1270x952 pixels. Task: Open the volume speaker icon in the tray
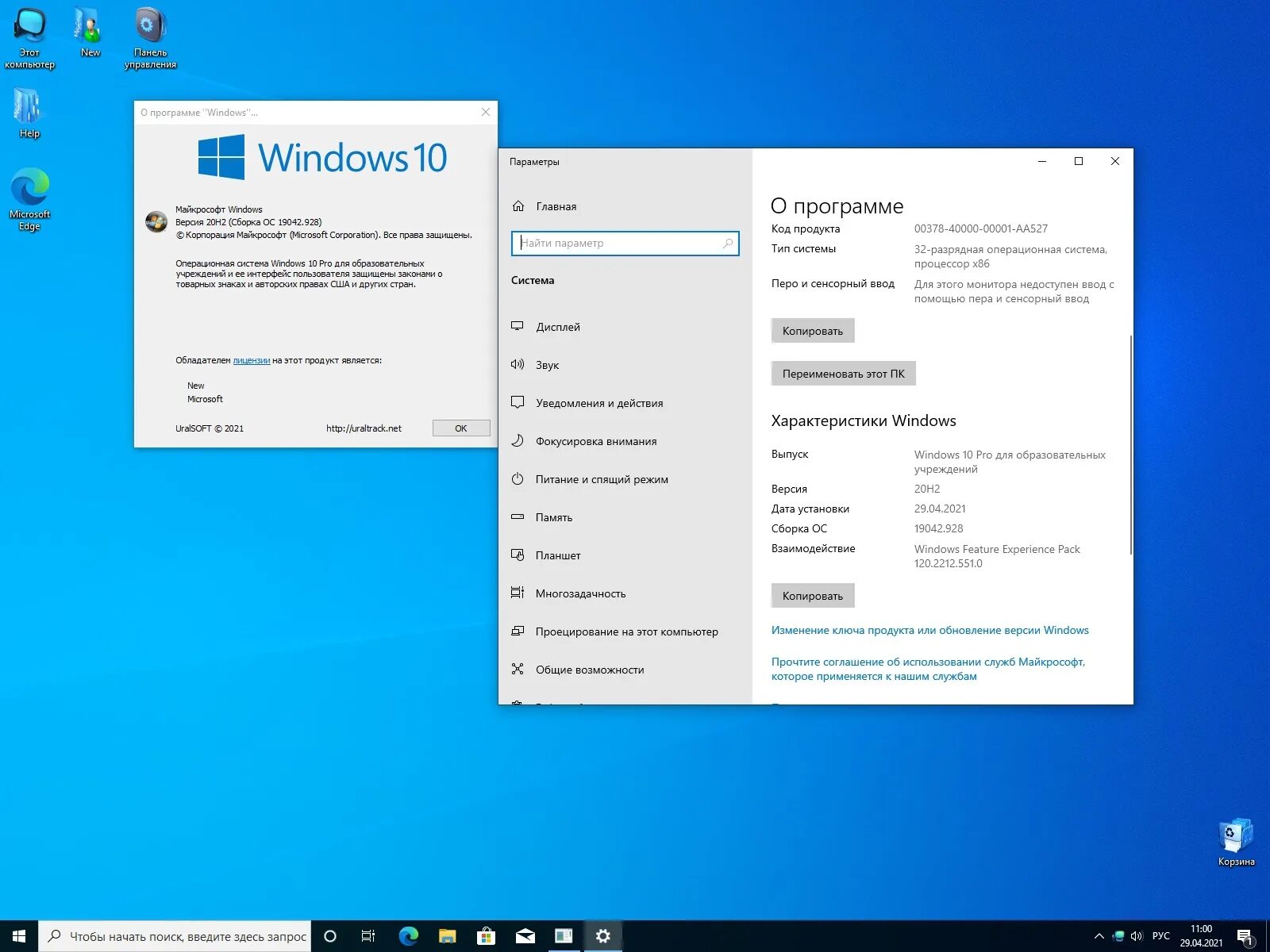tap(1137, 936)
